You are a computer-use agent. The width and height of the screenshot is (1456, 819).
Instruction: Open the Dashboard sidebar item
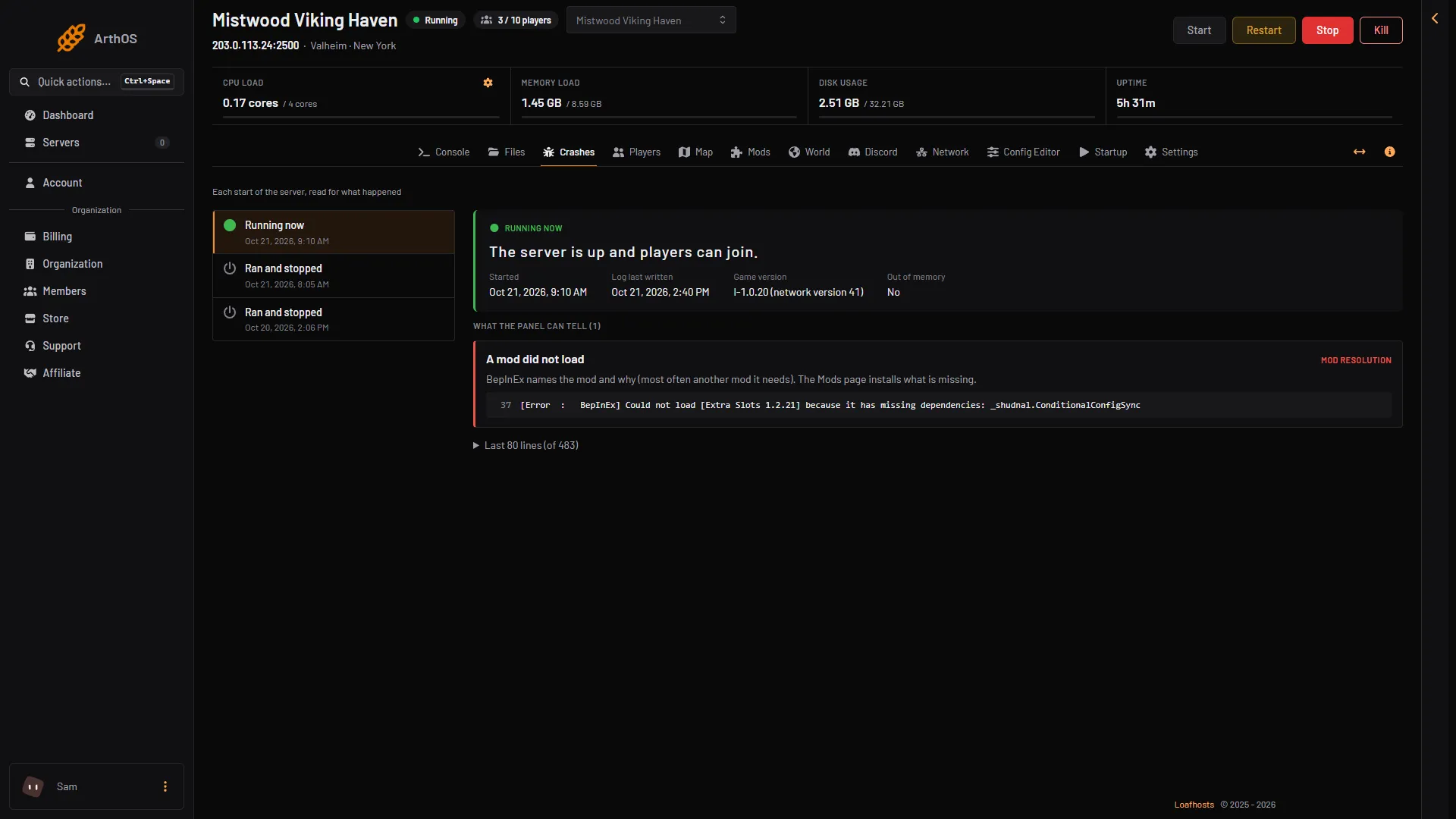[x=96, y=115]
